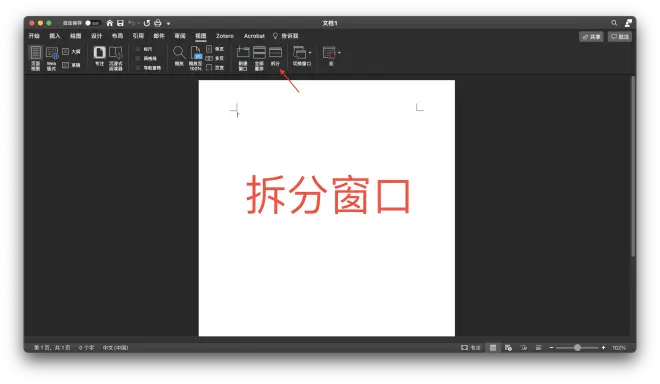Click the Undo arrow icon
This screenshot has height=384, width=660.
(x=131, y=23)
